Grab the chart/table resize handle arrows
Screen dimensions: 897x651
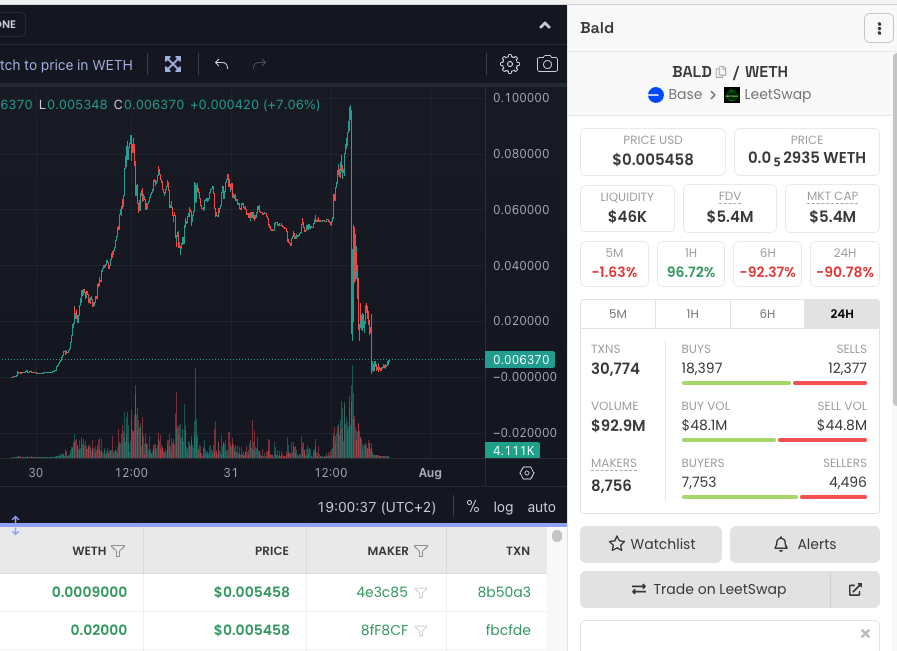pyautogui.click(x=15, y=525)
